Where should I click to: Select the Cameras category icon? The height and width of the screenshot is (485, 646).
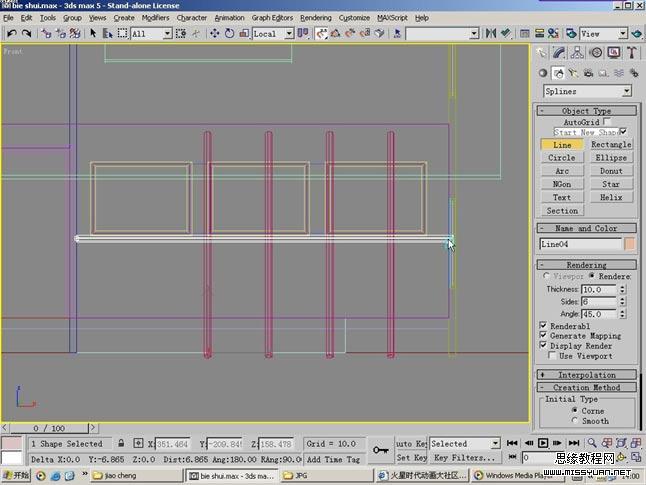588,73
